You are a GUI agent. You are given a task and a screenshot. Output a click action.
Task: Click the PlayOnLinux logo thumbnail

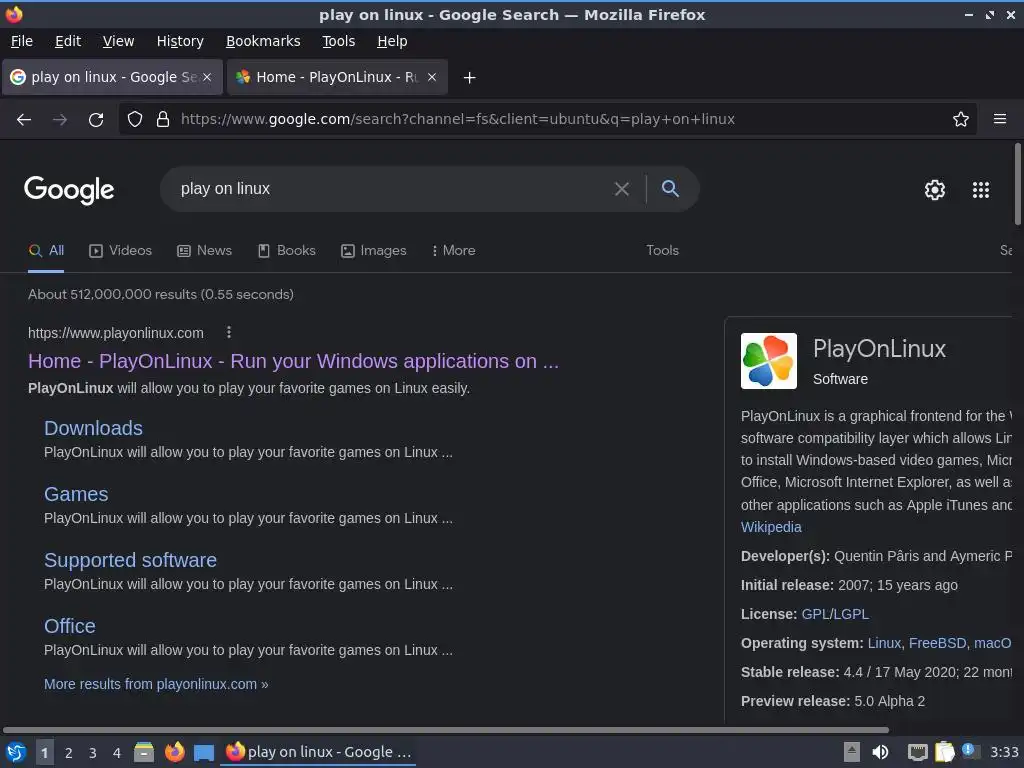769,361
